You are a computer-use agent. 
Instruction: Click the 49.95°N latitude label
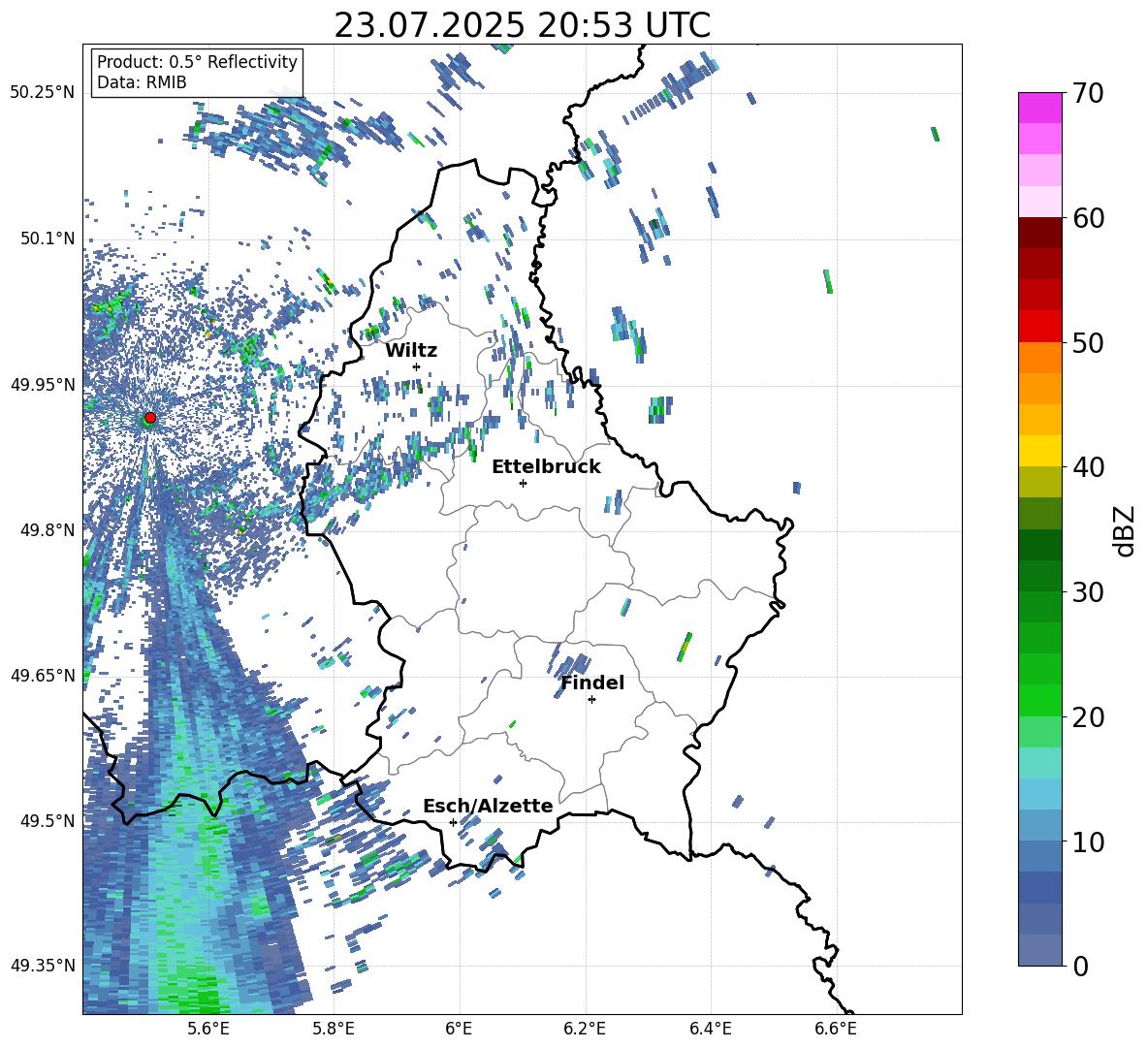pos(43,384)
